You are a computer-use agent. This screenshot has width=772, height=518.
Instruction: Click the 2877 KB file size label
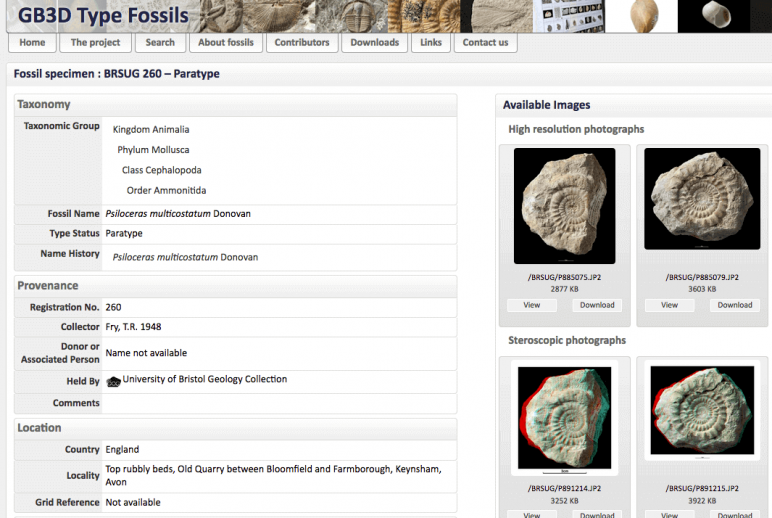pyautogui.click(x=564, y=289)
